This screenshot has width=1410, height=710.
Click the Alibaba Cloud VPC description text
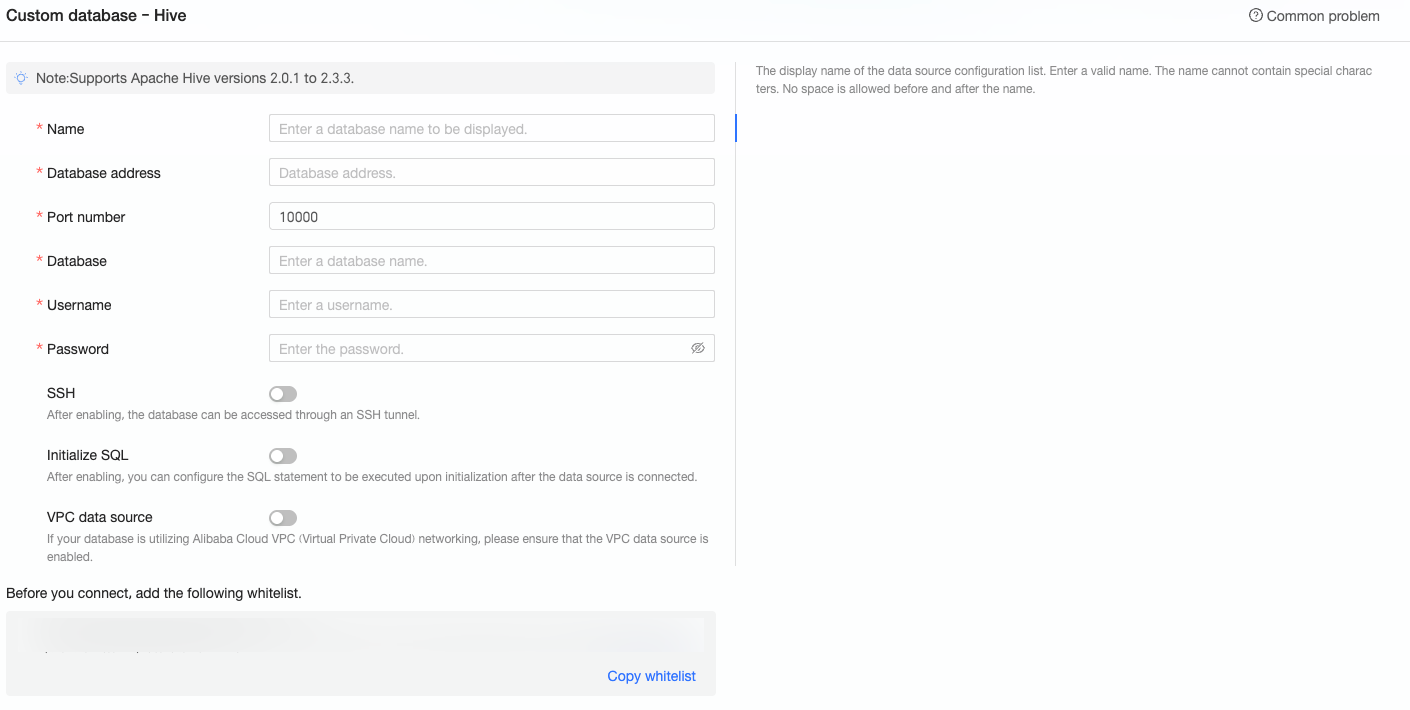coord(378,547)
